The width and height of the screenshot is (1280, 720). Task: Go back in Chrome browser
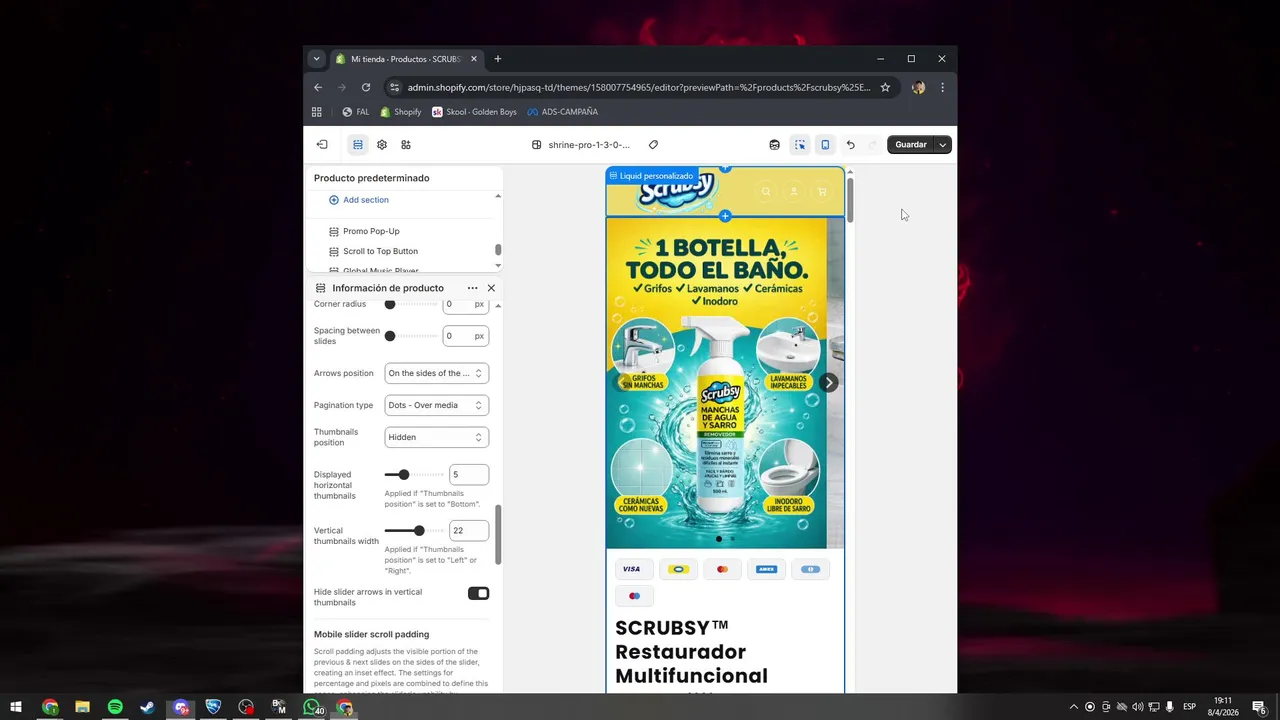[x=318, y=87]
